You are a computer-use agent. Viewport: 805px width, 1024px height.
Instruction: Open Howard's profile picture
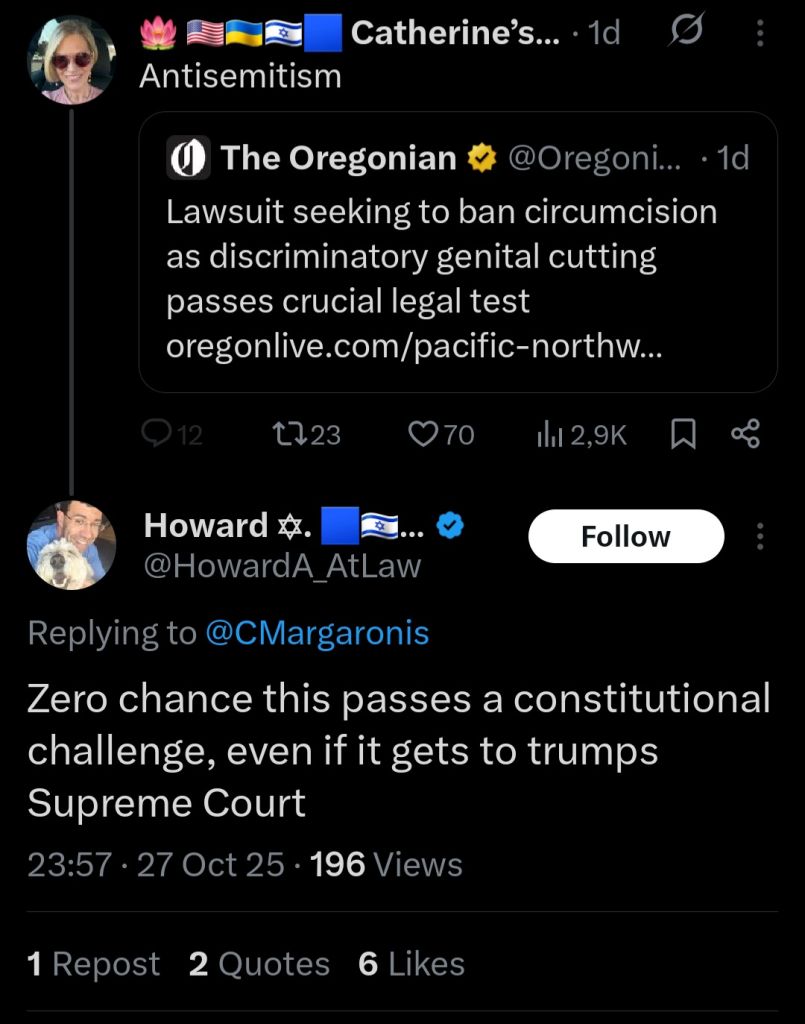(71, 544)
